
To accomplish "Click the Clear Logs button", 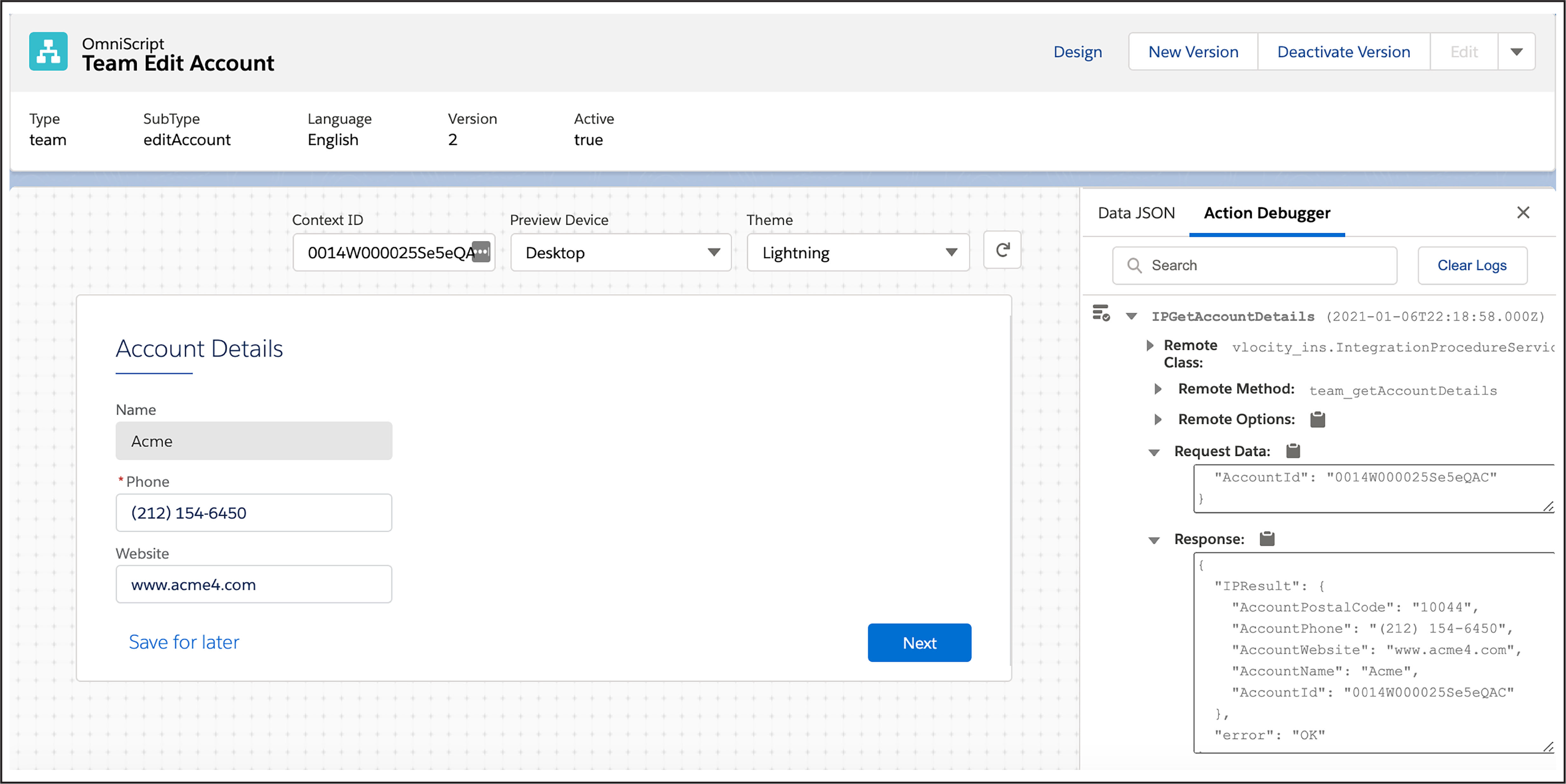I will click(x=1472, y=265).
